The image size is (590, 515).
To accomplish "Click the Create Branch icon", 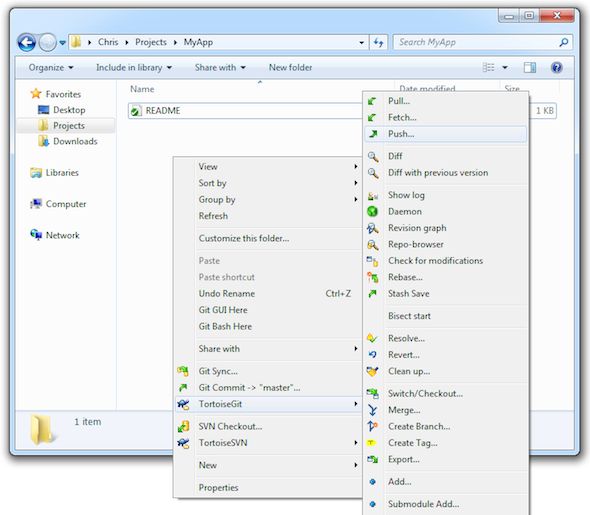I will pyautogui.click(x=373, y=426).
